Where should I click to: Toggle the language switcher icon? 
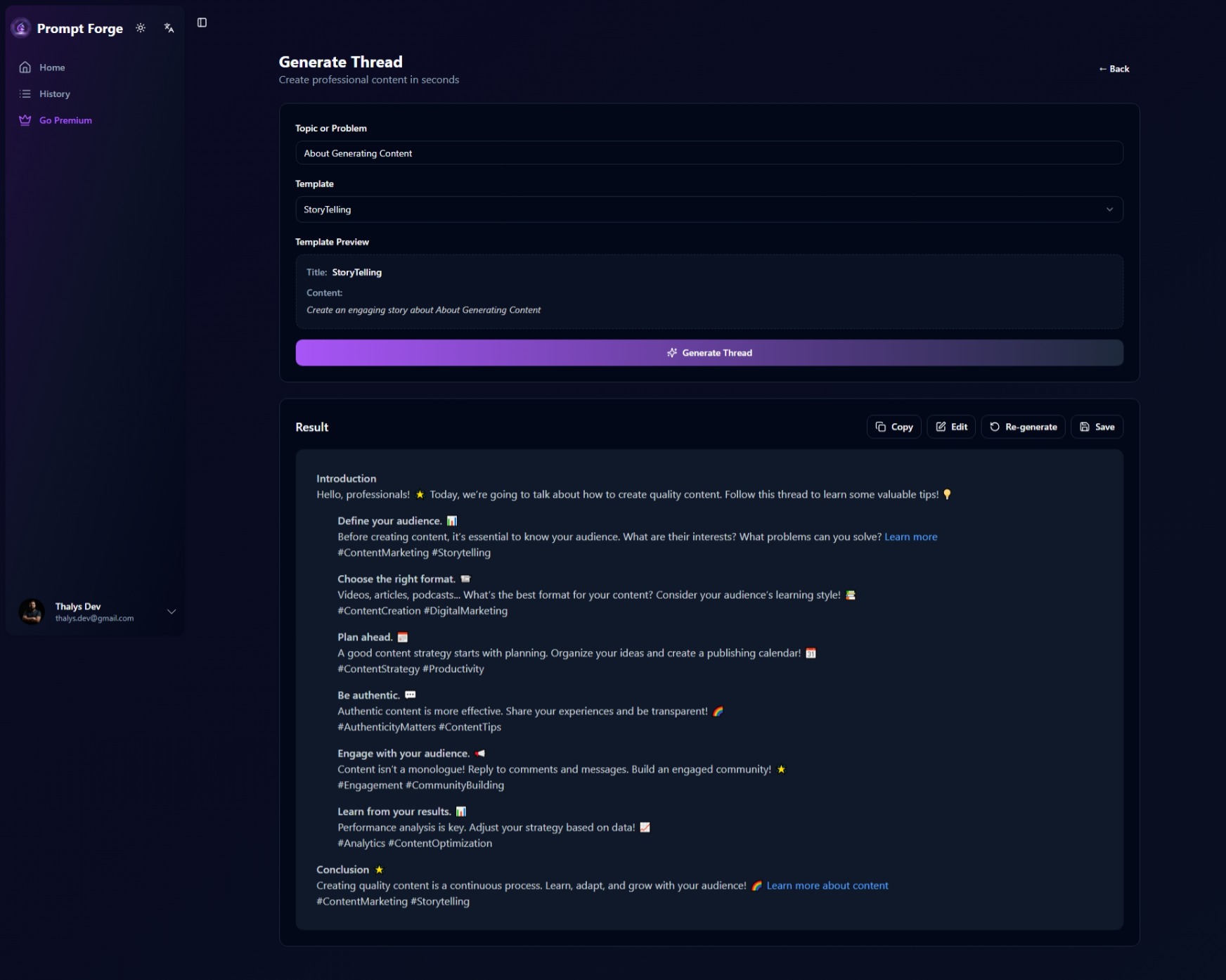pyautogui.click(x=168, y=28)
